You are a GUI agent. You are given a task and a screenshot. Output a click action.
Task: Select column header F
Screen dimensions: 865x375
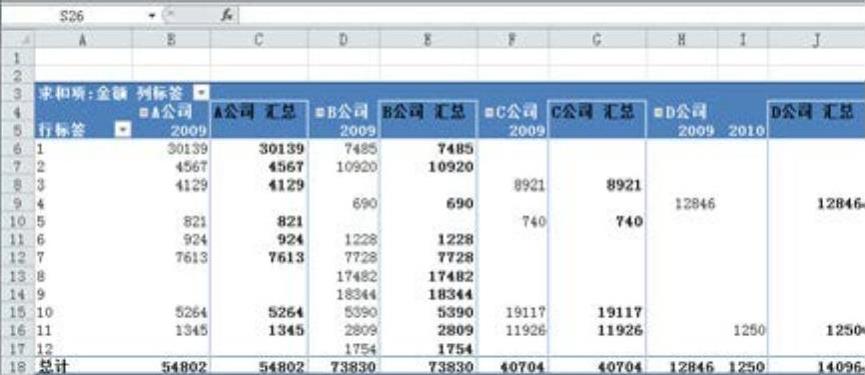pyautogui.click(x=512, y=40)
